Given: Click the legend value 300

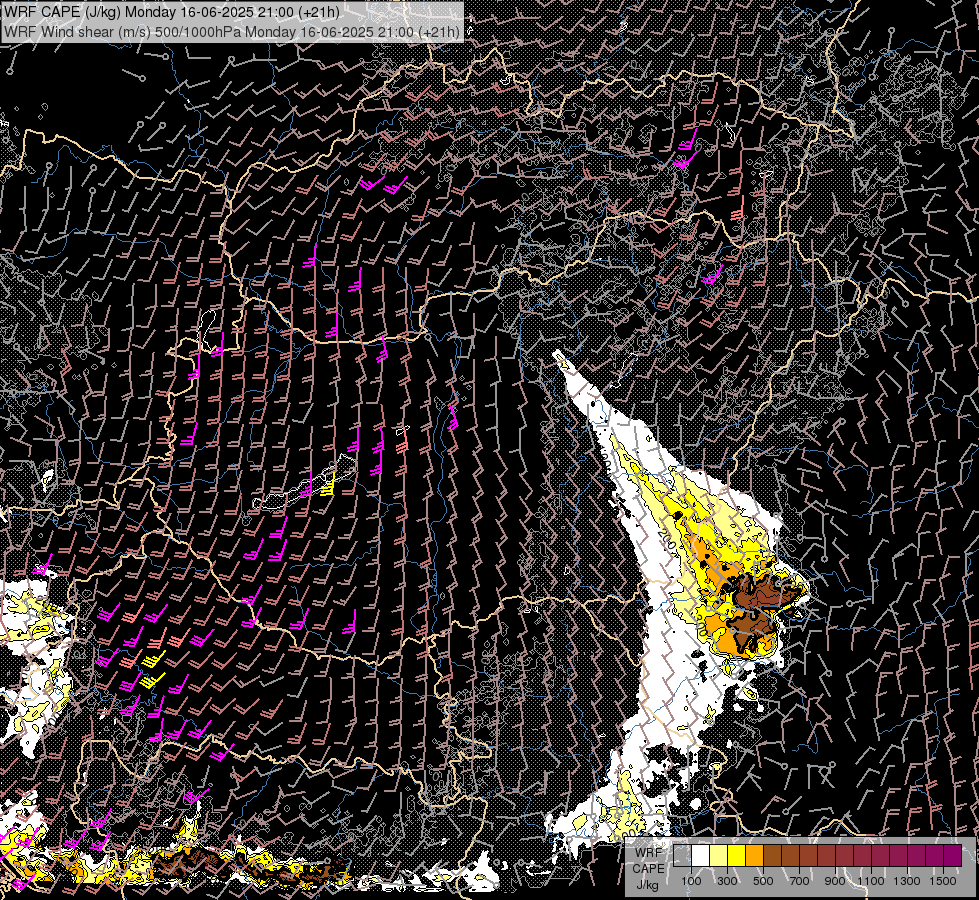Looking at the screenshot, I should click(x=727, y=881).
